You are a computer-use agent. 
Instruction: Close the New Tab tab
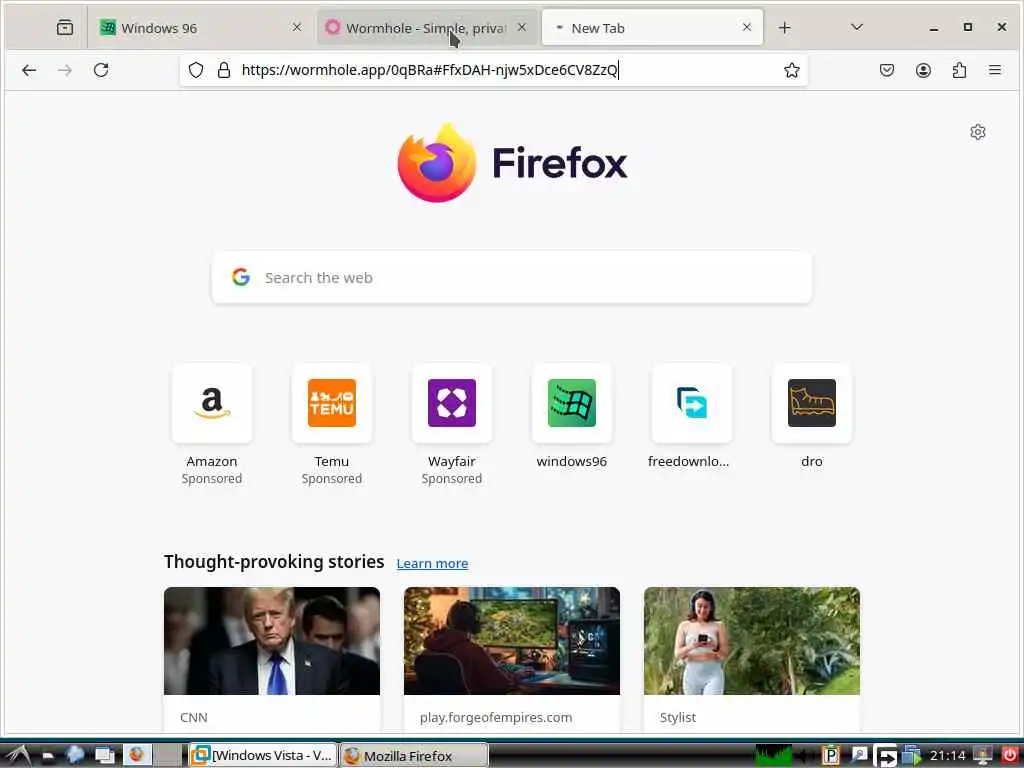tap(746, 27)
